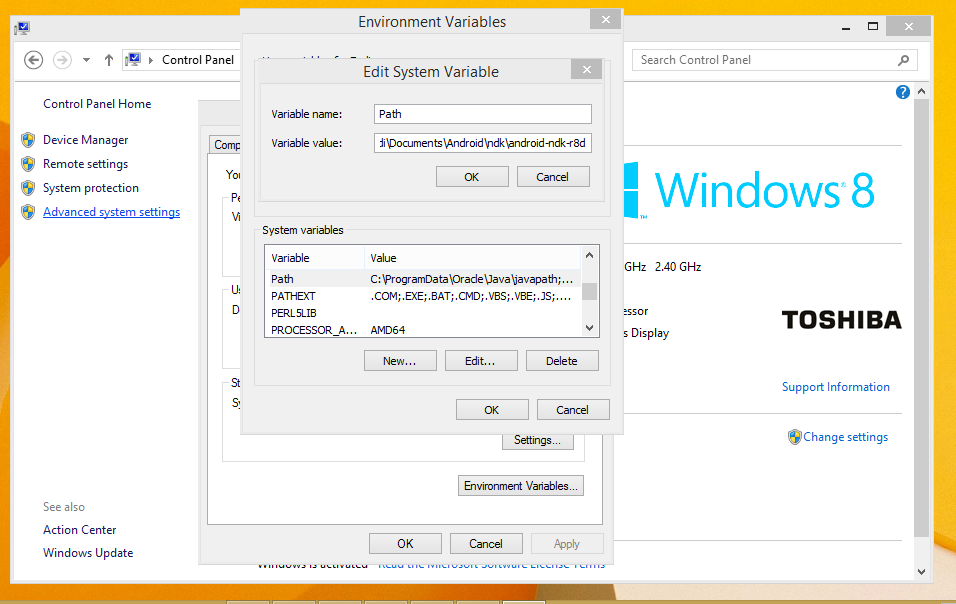Go up one level with the Up arrow
This screenshot has width=956, height=604.
pos(109,60)
